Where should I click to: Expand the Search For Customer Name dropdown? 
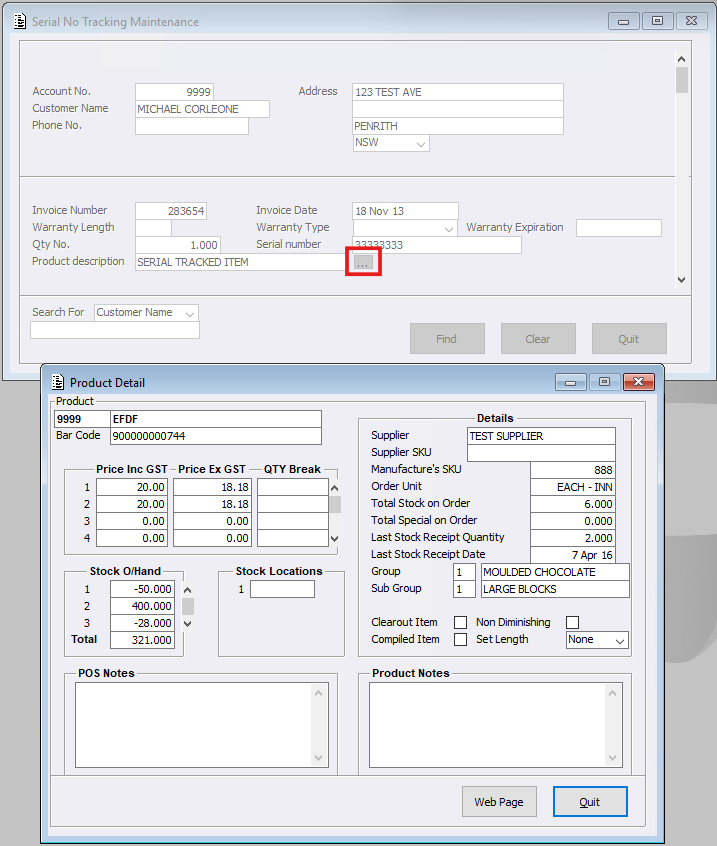click(x=190, y=313)
